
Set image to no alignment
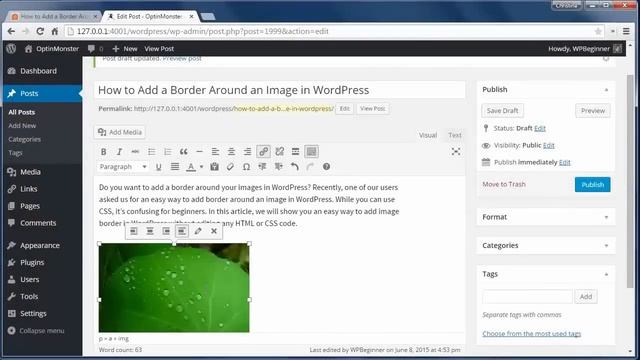(182, 231)
